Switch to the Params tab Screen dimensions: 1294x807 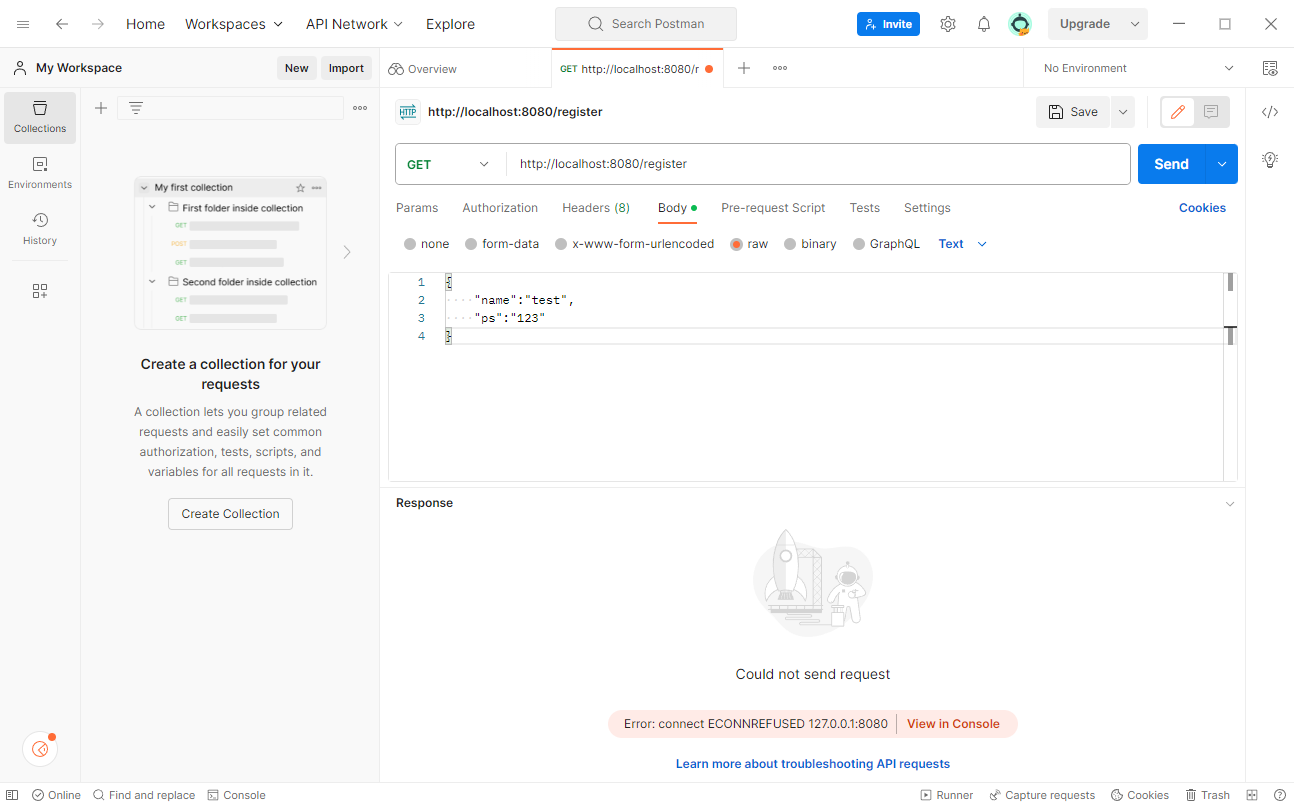tap(417, 208)
